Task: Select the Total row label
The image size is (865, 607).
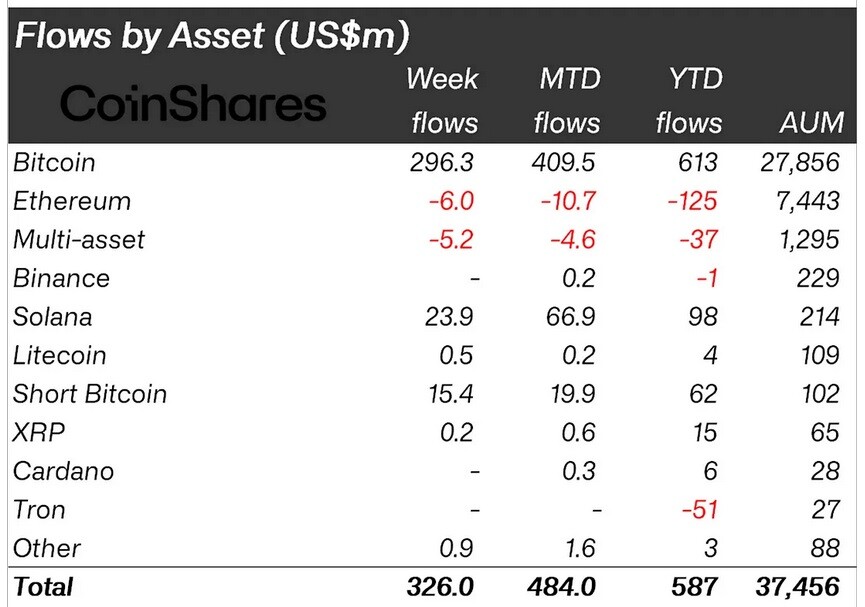Action: (43, 587)
